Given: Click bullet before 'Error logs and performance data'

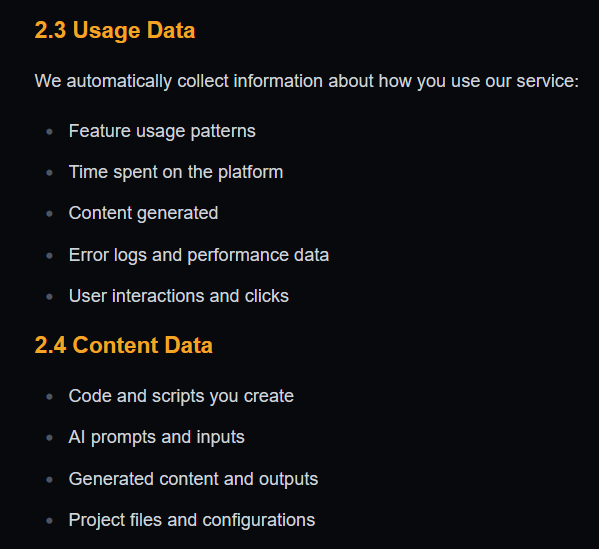Looking at the screenshot, I should coord(49,256).
